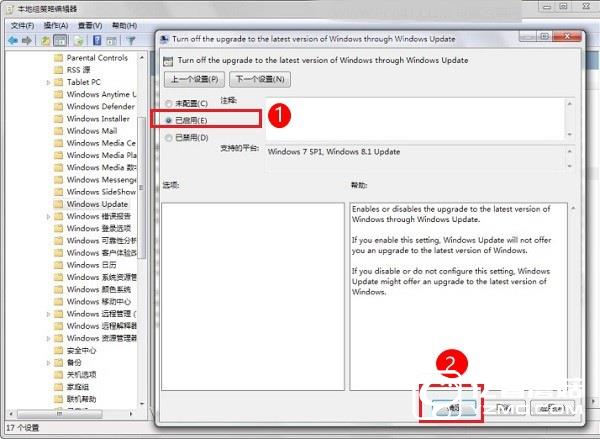
Task: Click the dialog title bar icon
Action: tap(165, 39)
